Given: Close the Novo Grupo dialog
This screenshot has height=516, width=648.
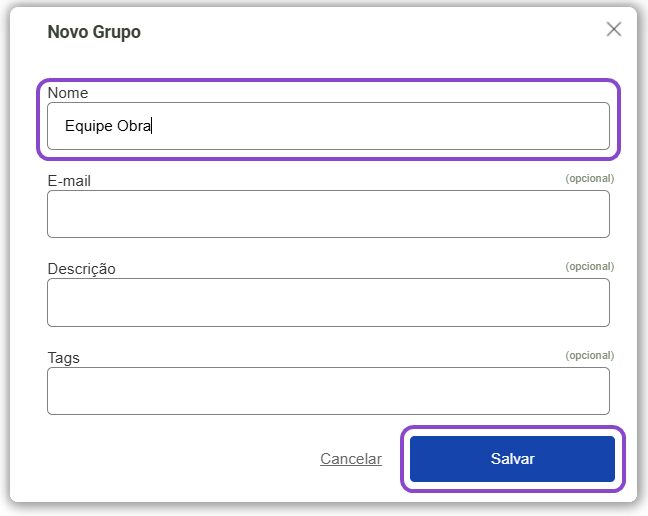Looking at the screenshot, I should pyautogui.click(x=614, y=29).
